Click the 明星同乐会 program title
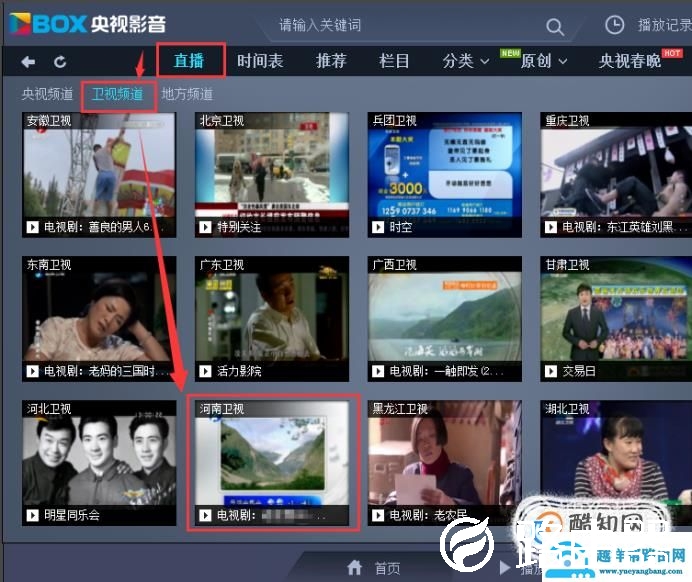 (71, 515)
